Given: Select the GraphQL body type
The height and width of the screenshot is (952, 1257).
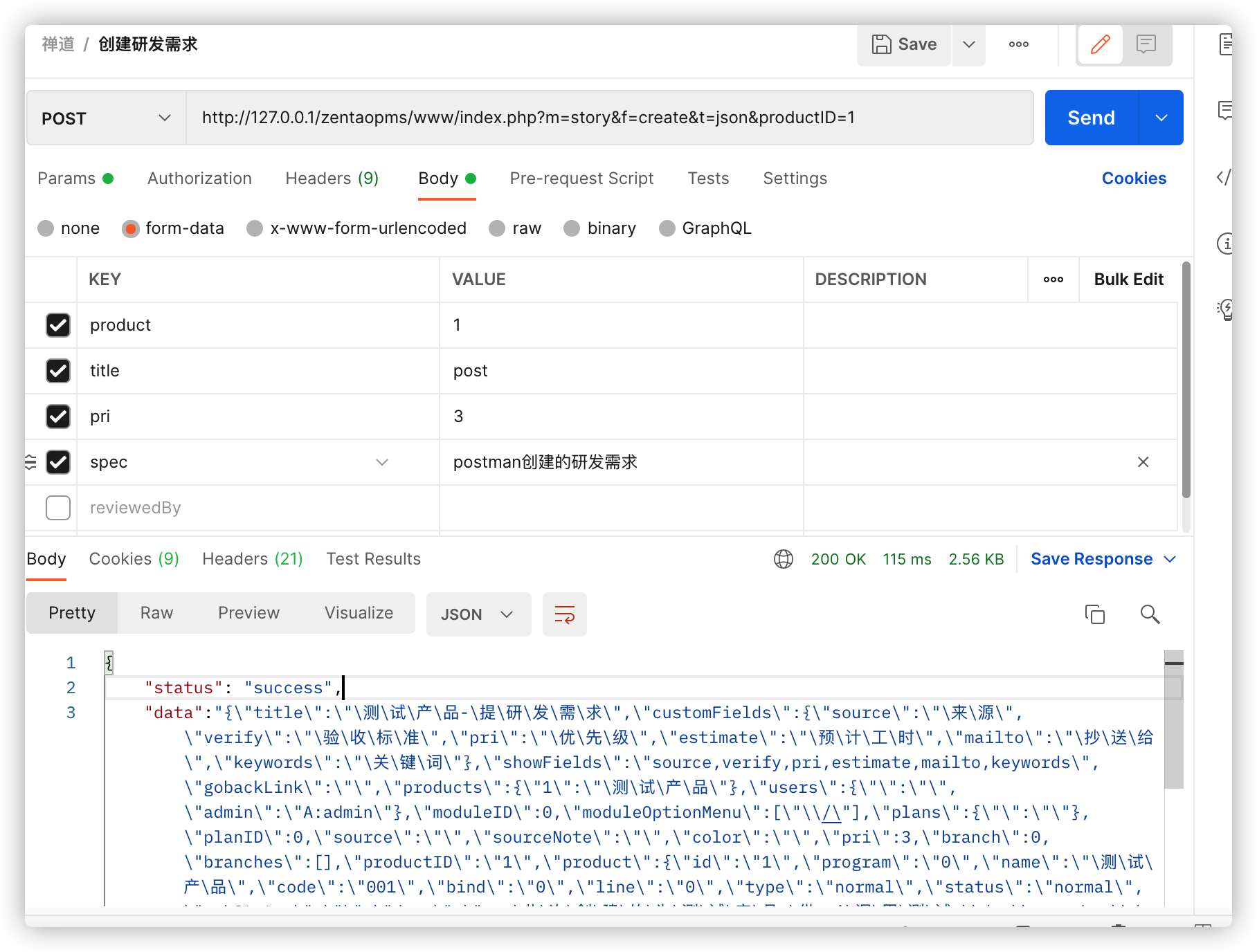Looking at the screenshot, I should click(667, 228).
